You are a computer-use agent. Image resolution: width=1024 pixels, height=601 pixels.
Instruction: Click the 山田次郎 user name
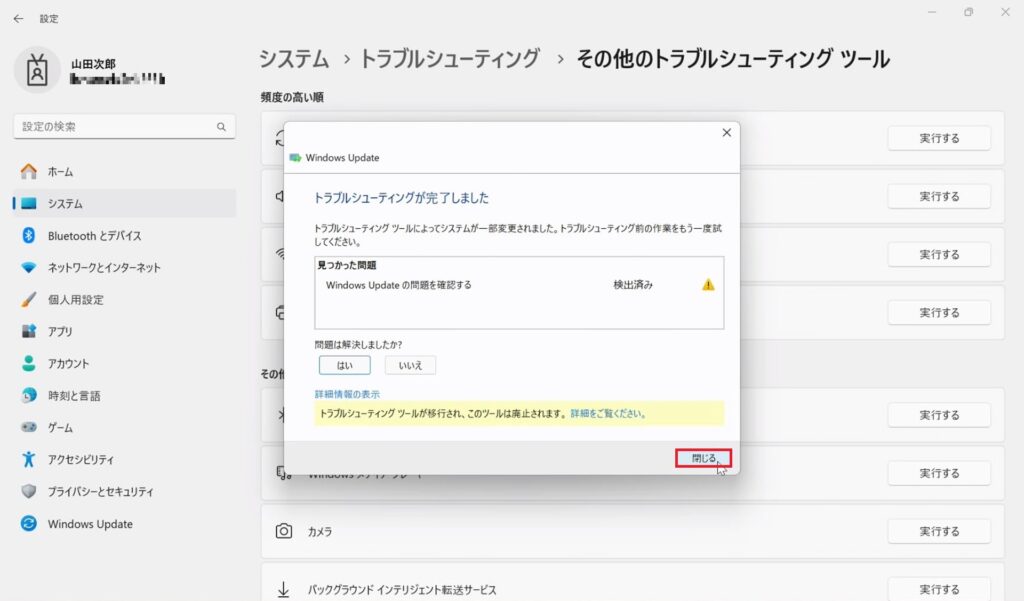93,64
